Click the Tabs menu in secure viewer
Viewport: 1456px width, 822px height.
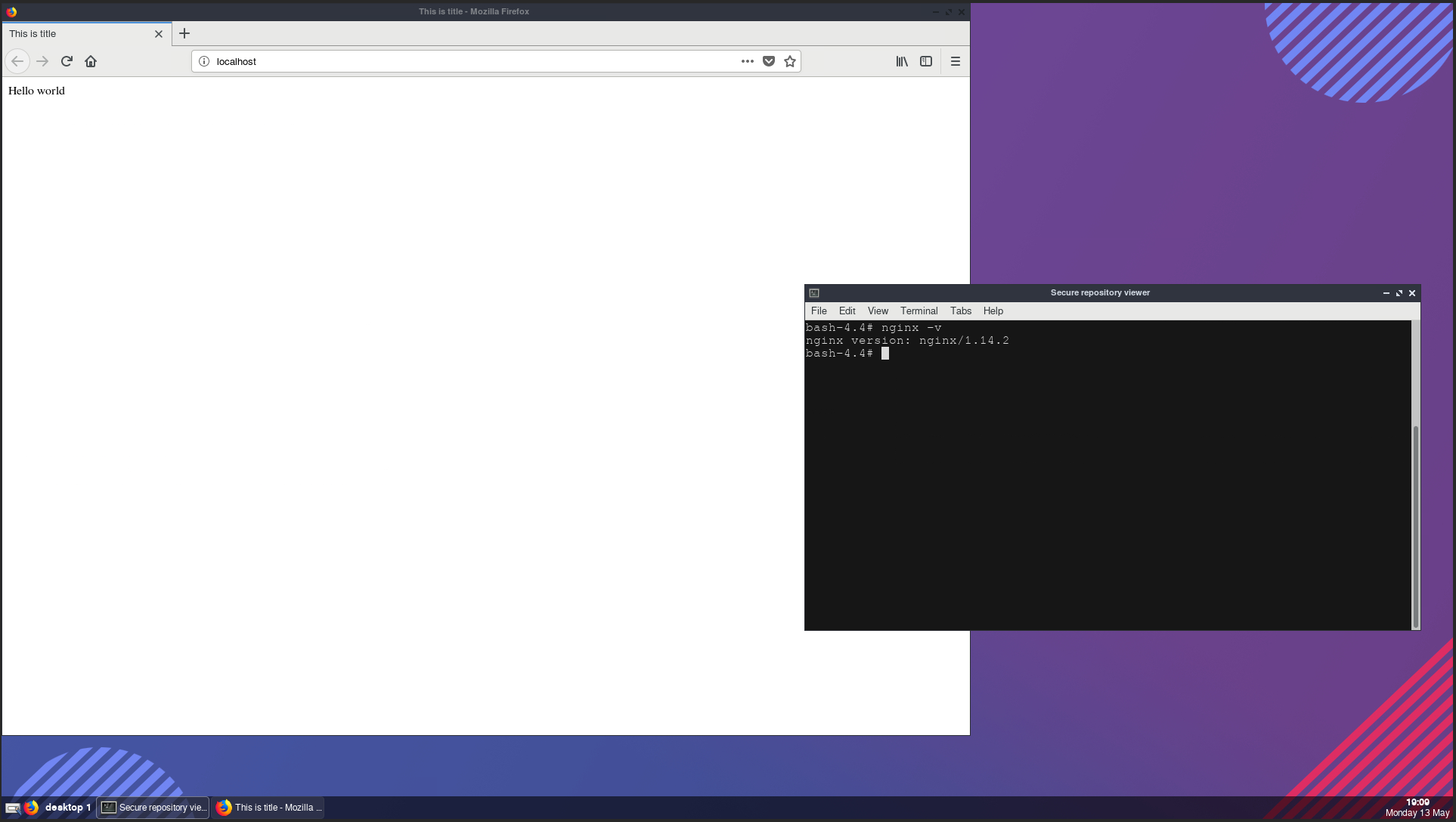[959, 311]
